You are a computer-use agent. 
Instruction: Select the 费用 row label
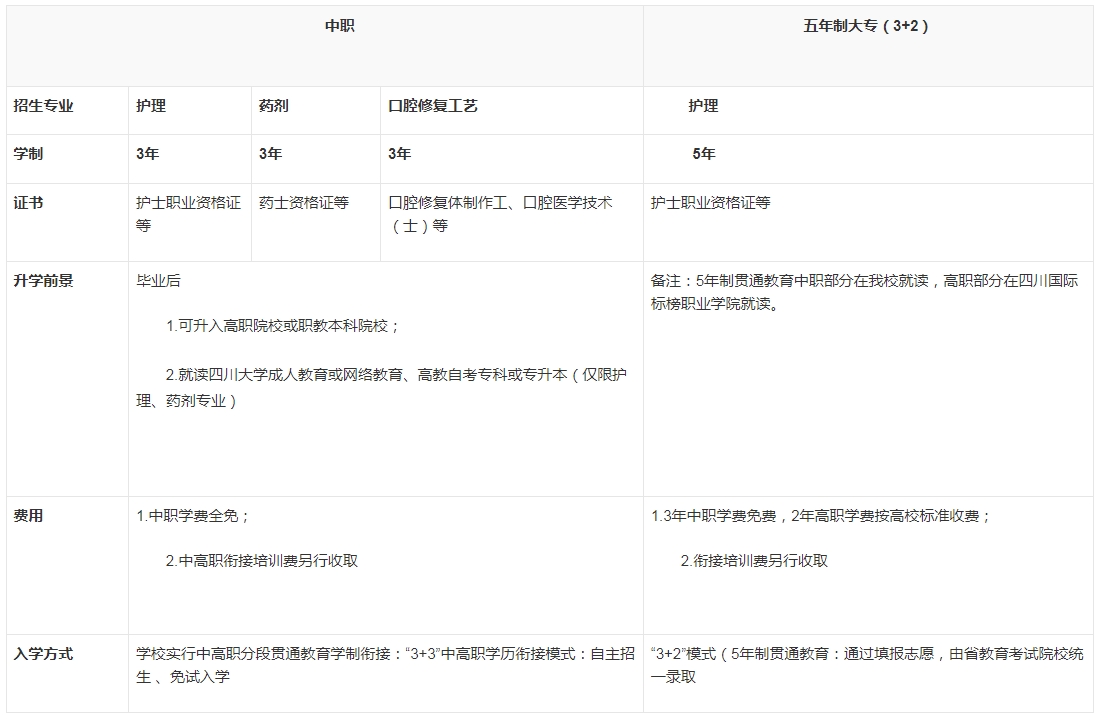[28, 516]
